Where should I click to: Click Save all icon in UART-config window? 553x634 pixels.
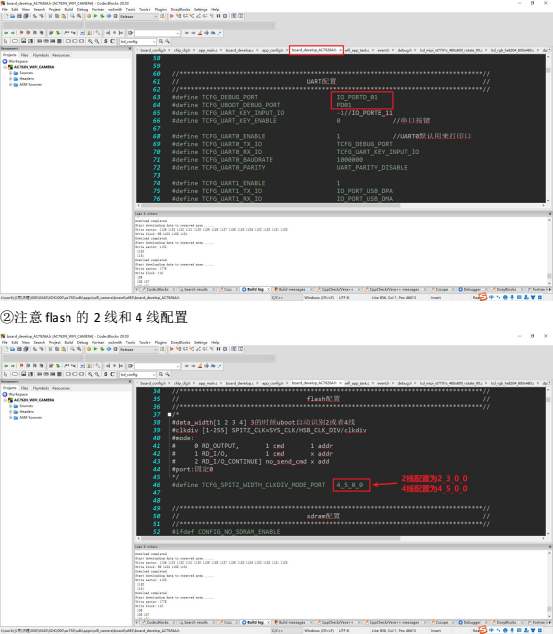click(x=26, y=16)
